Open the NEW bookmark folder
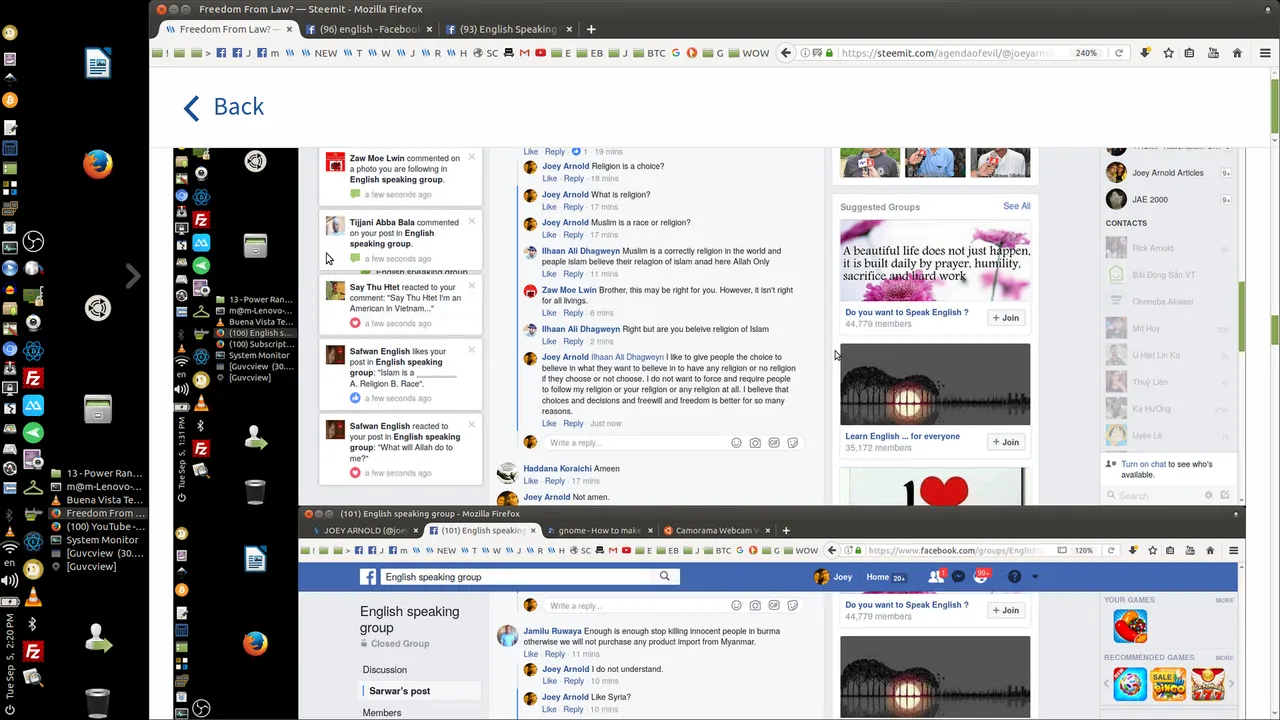Screen dimensions: 1280x720 click(x=319, y=53)
